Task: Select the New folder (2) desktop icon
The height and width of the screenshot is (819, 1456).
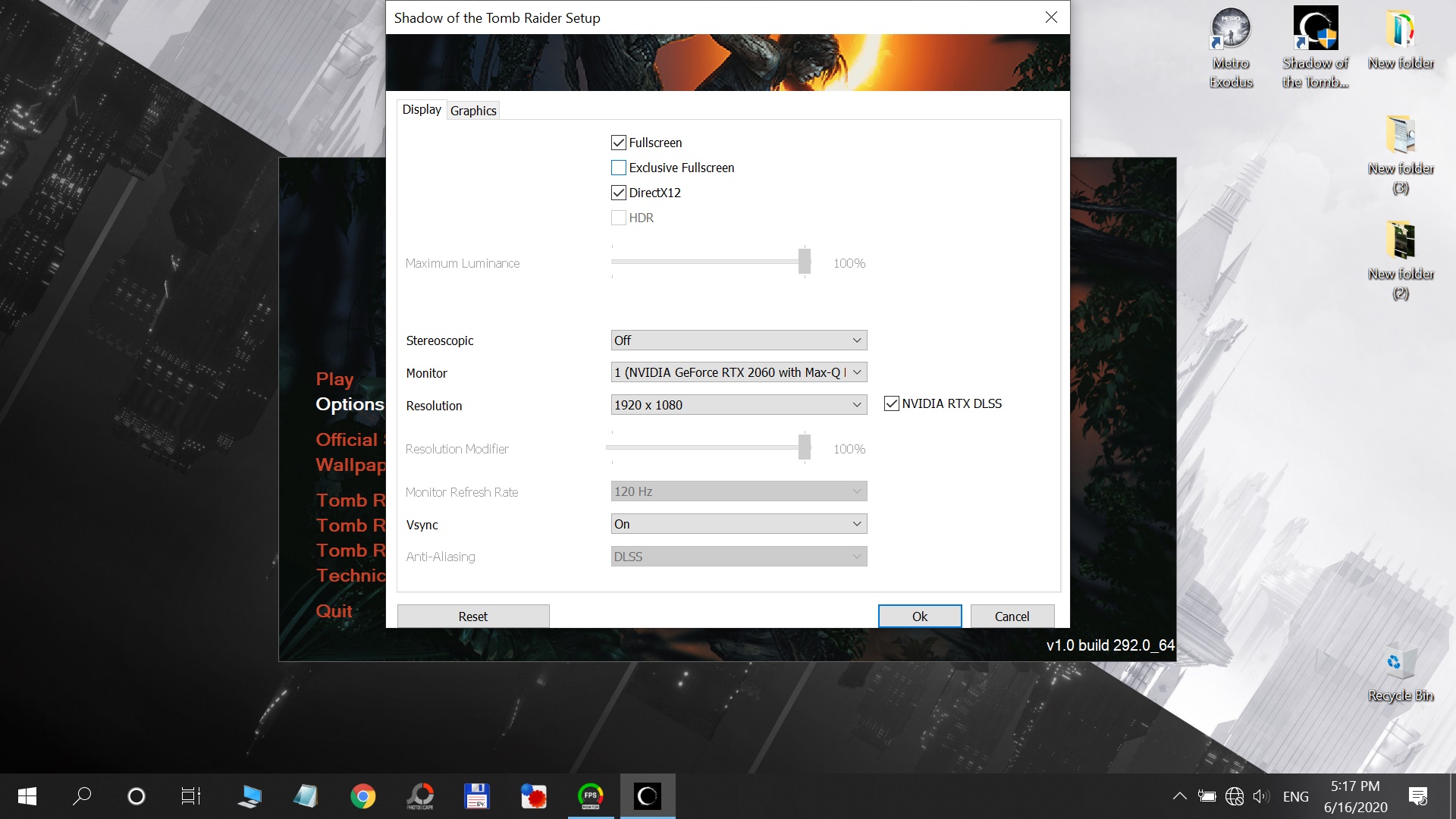Action: click(1401, 260)
